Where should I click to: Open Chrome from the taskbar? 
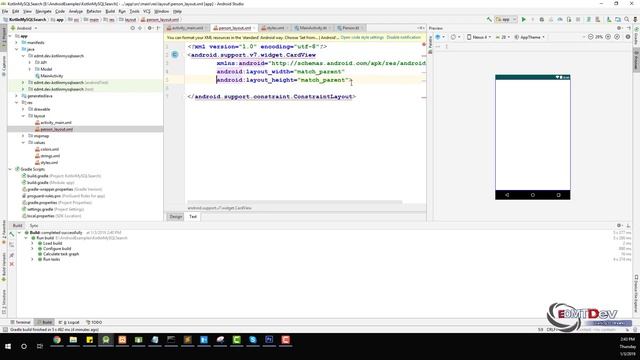57,340
